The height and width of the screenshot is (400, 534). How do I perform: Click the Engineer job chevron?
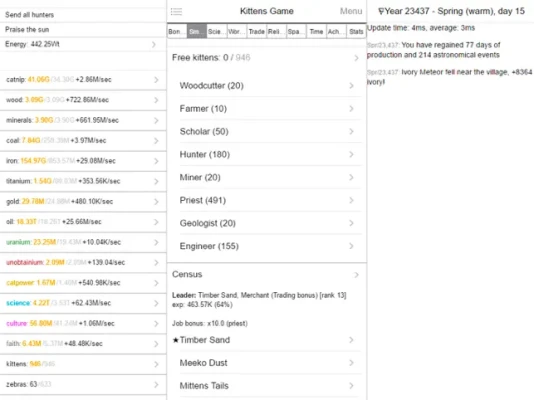coord(351,246)
